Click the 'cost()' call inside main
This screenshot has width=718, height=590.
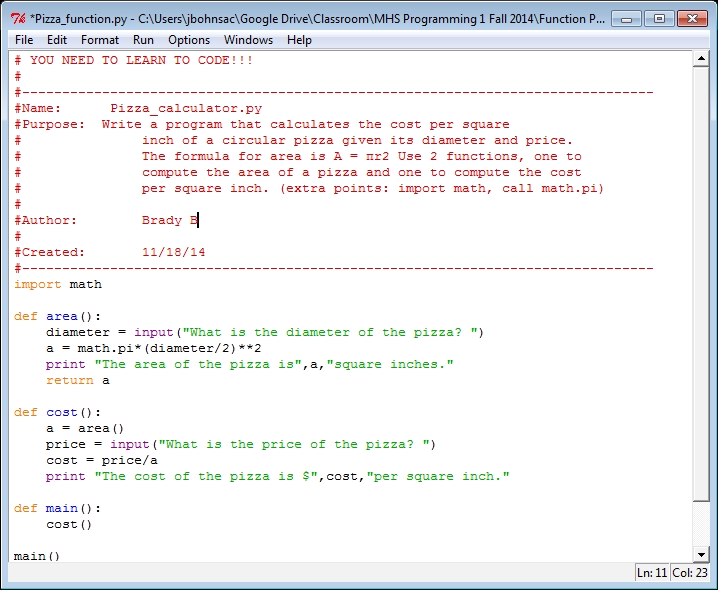(69, 525)
